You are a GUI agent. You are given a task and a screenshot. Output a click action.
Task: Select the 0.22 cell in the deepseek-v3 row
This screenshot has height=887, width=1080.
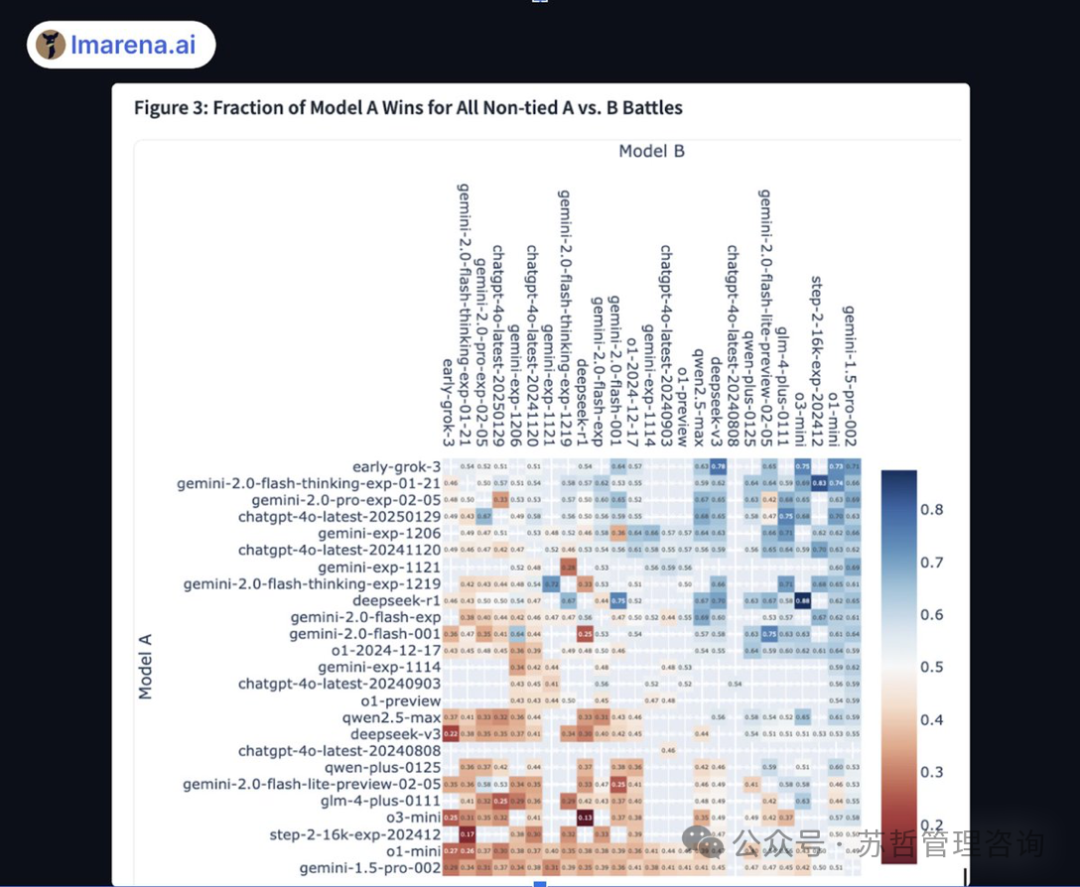[x=450, y=734]
